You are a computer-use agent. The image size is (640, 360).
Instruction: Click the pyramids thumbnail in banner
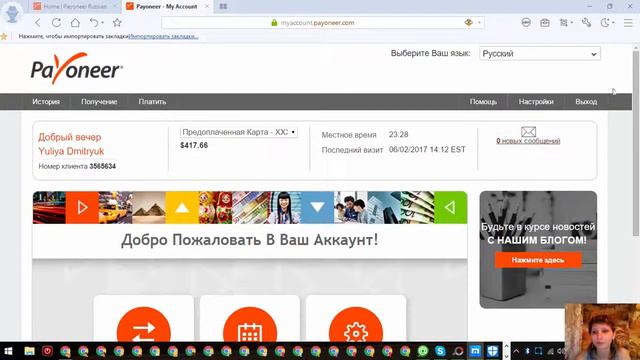149,207
